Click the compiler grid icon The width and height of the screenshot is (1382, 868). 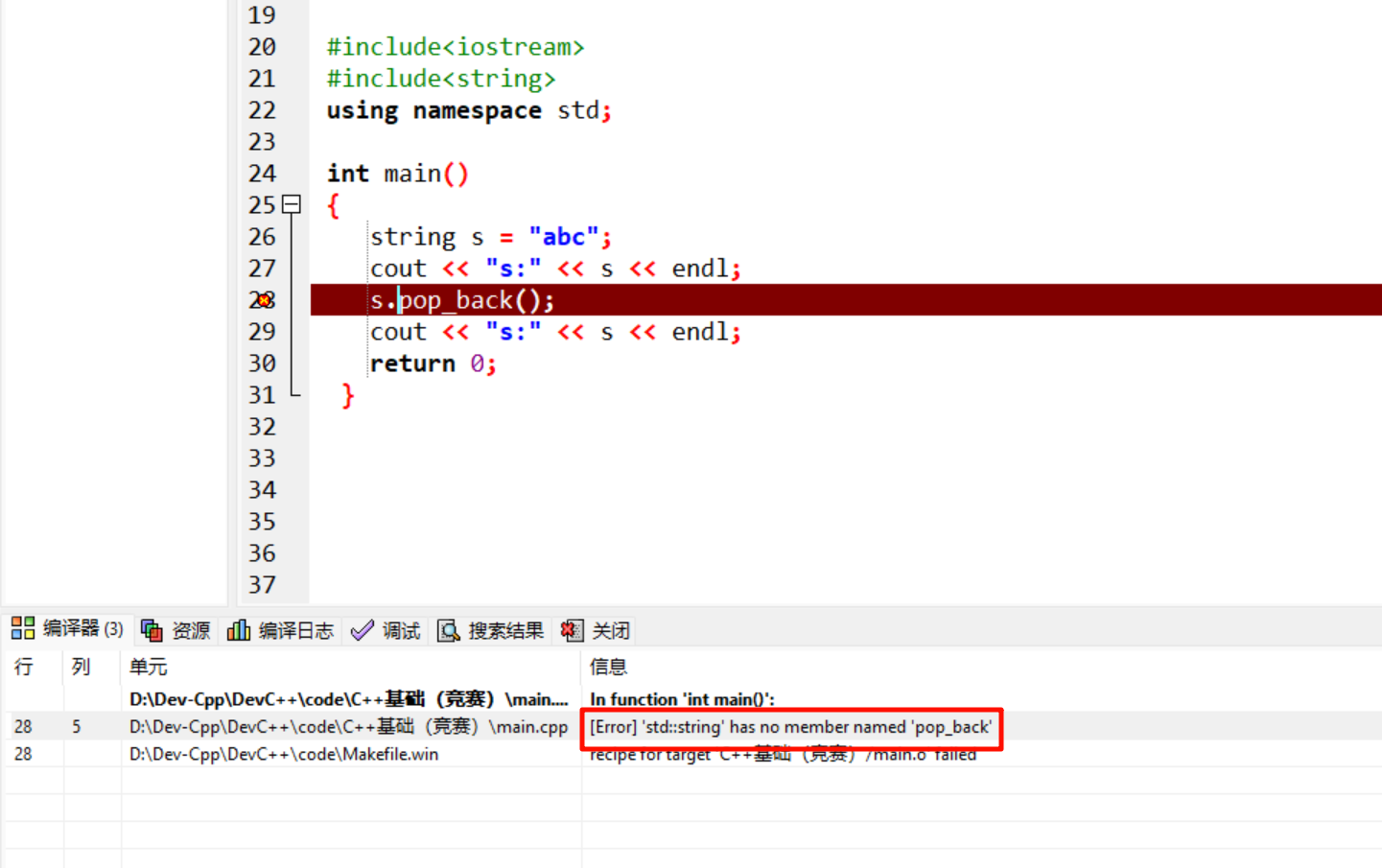(x=23, y=628)
